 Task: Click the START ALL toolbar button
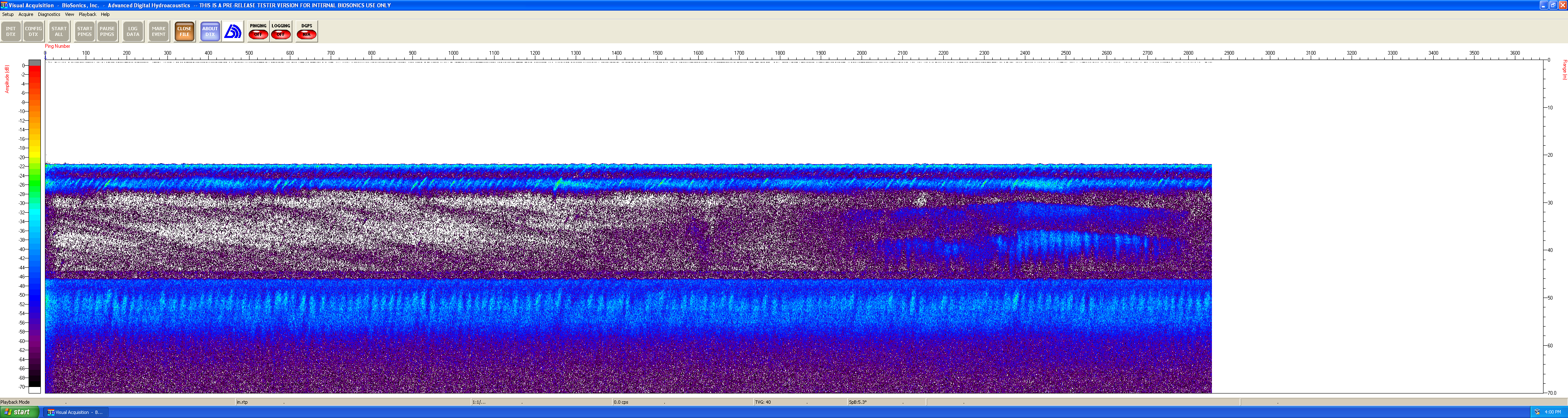59,31
